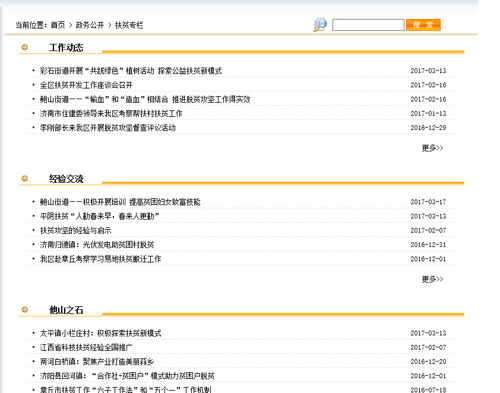This screenshot has height=393, width=500.
Task: Click date 2017-02-16 of 全区扶贫开发 article
Action: tap(428, 85)
